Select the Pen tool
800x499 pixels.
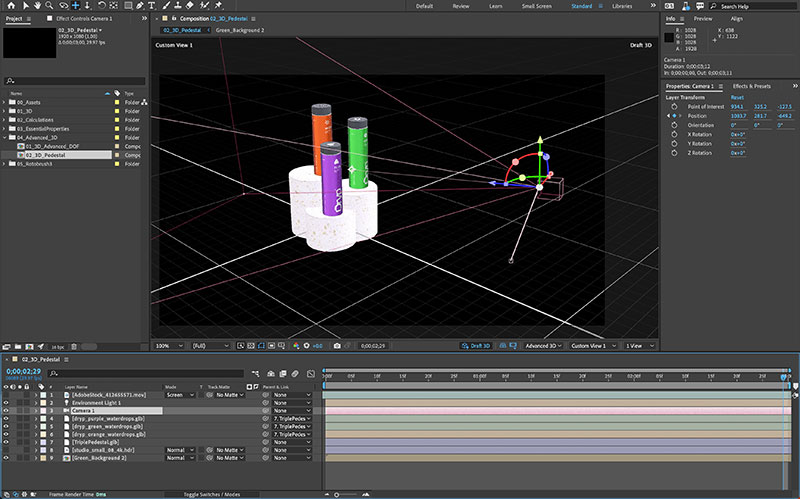(140, 6)
